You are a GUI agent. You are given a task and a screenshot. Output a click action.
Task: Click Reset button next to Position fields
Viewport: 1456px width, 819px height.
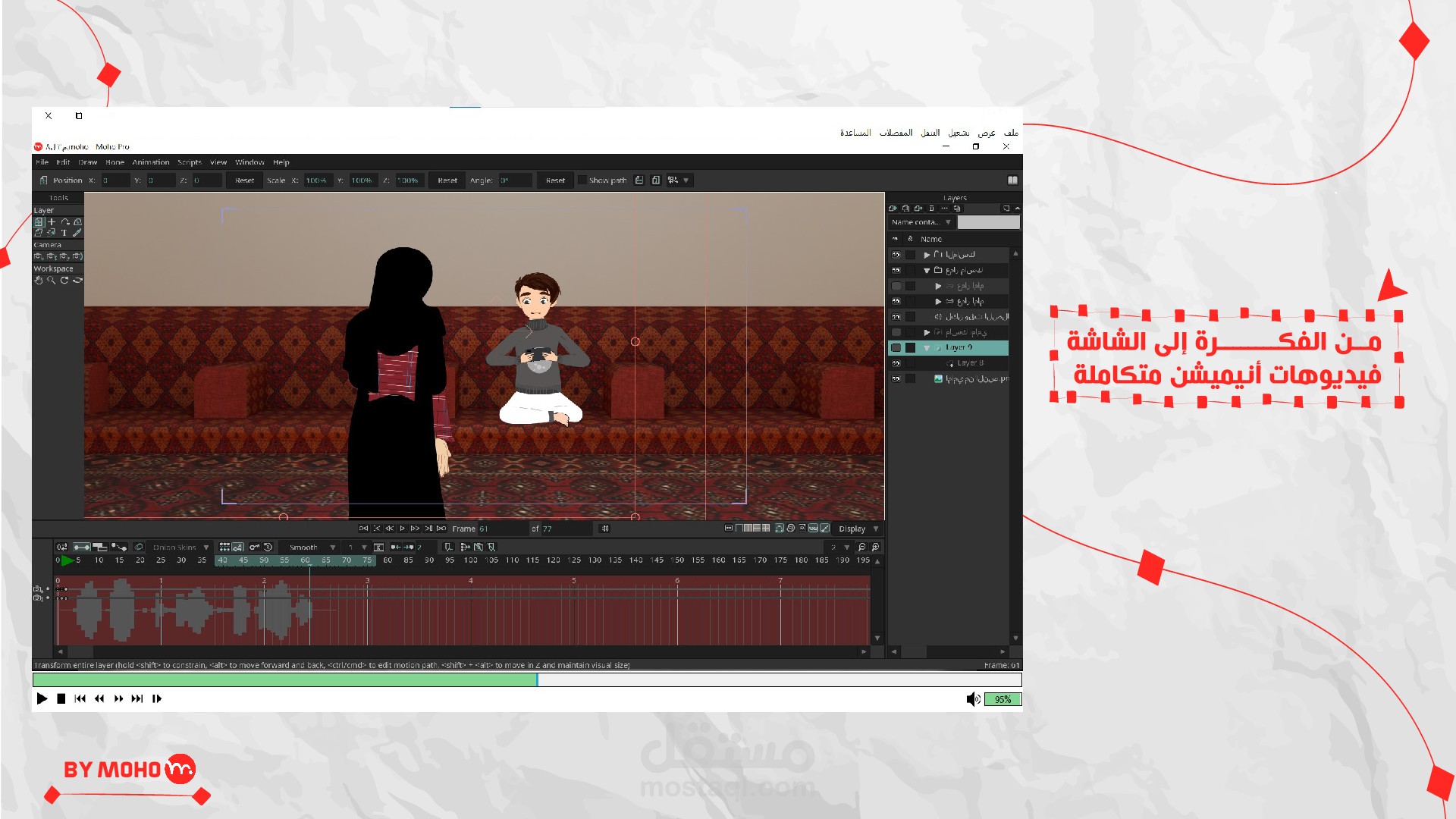click(244, 180)
